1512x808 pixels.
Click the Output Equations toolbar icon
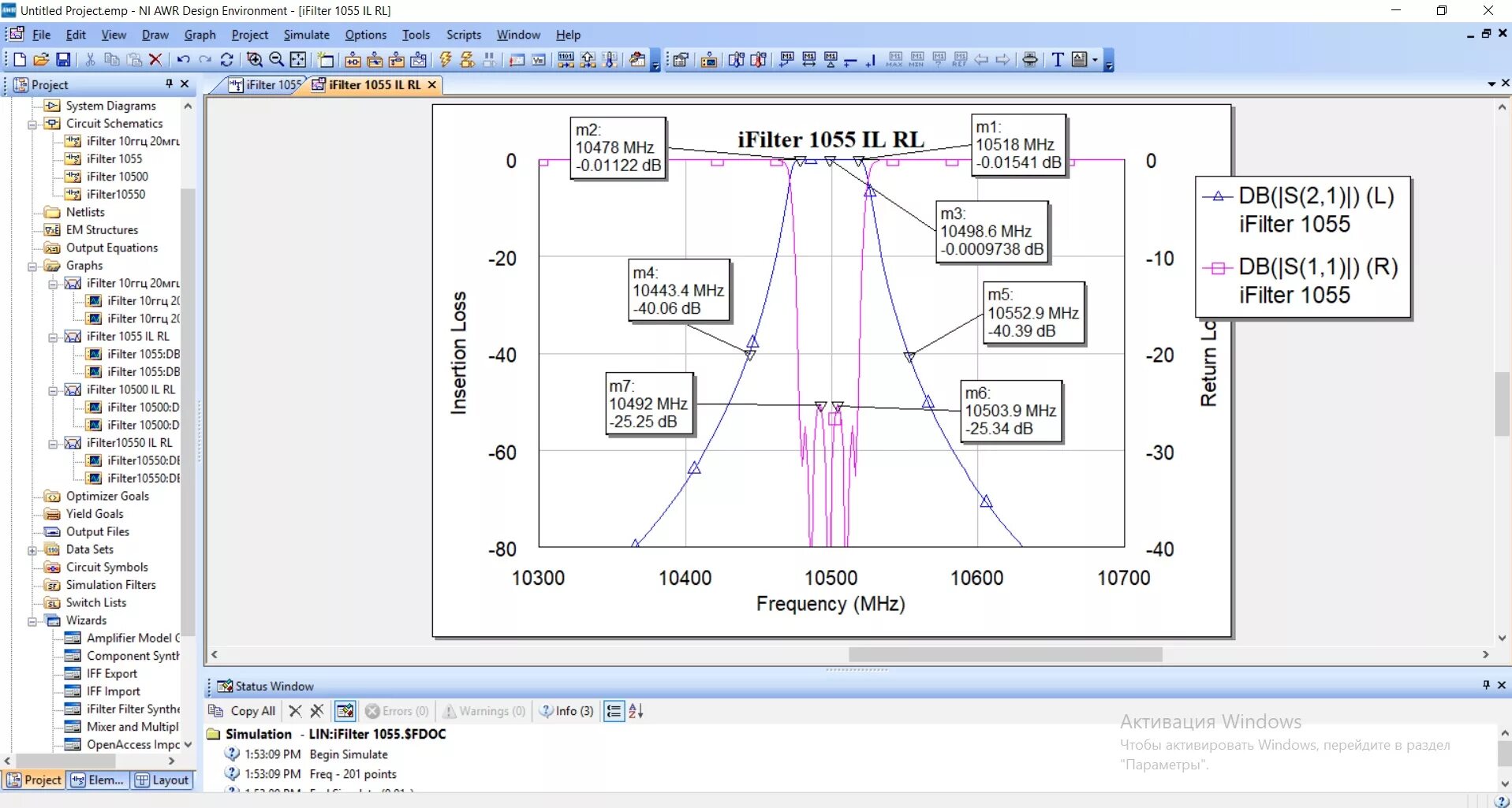click(x=539, y=60)
